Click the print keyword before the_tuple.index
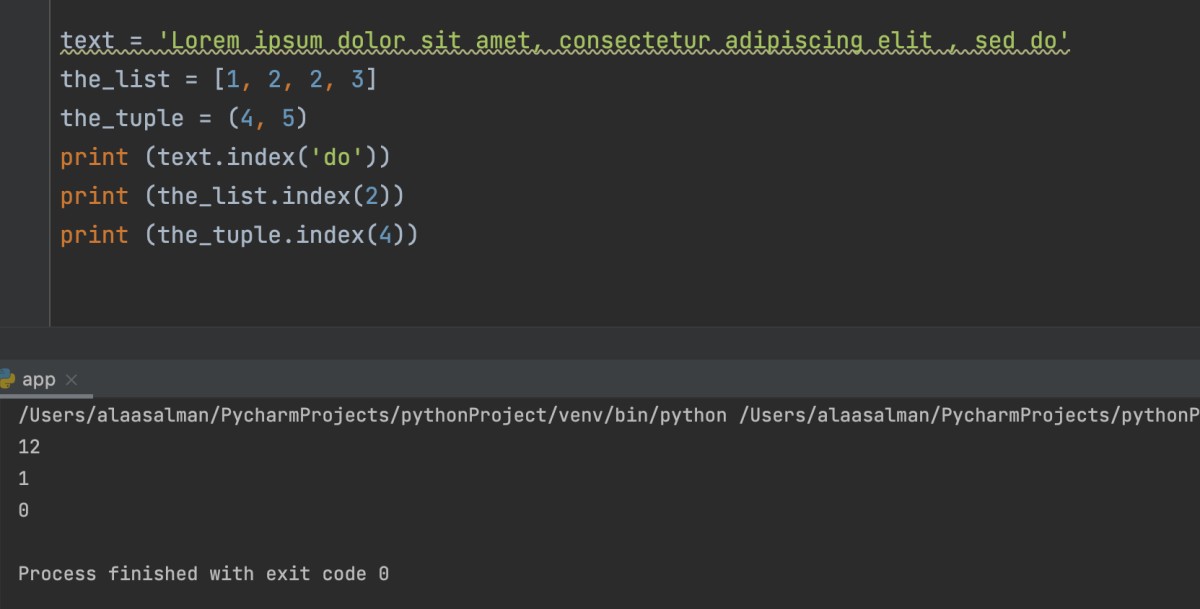1200x609 pixels. pos(94,235)
